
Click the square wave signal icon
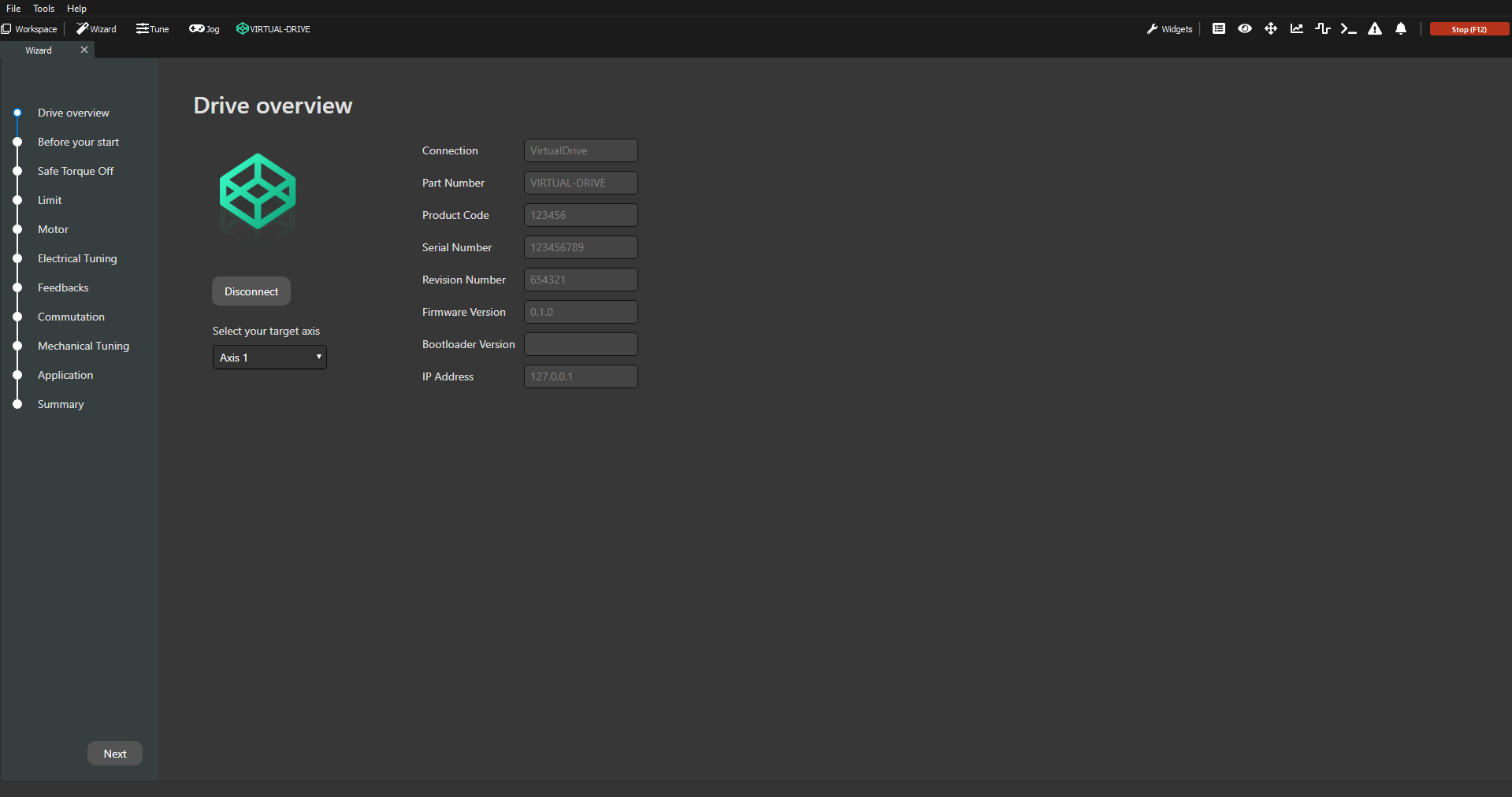1322,29
